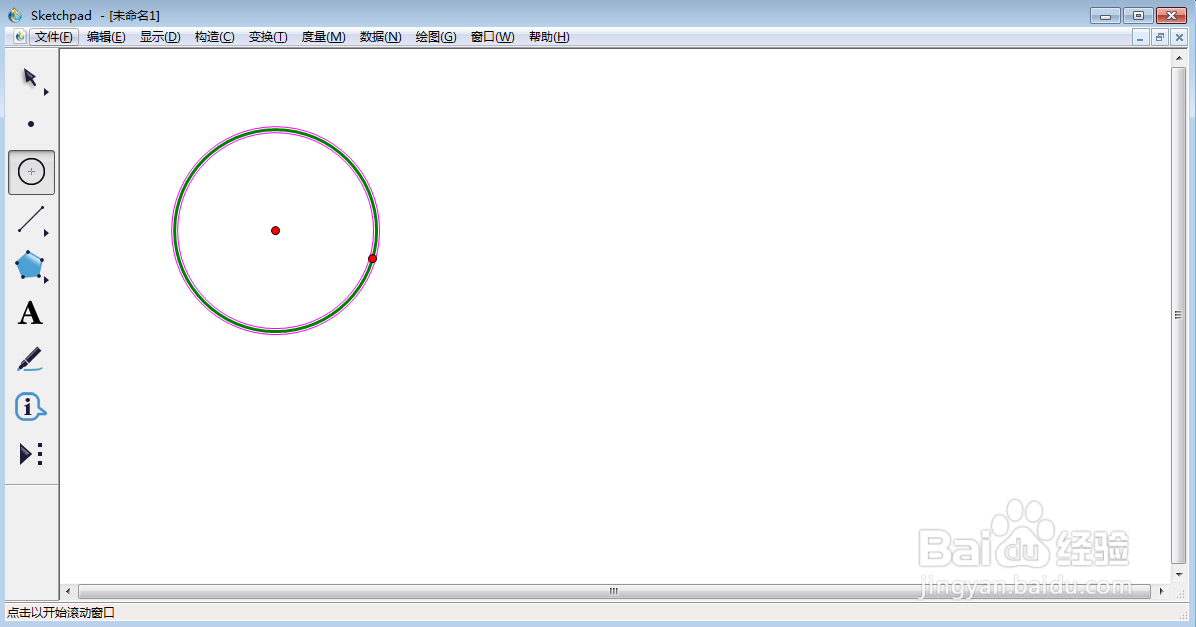Open the 显示(D) menu
The height and width of the screenshot is (627, 1196).
coord(160,37)
